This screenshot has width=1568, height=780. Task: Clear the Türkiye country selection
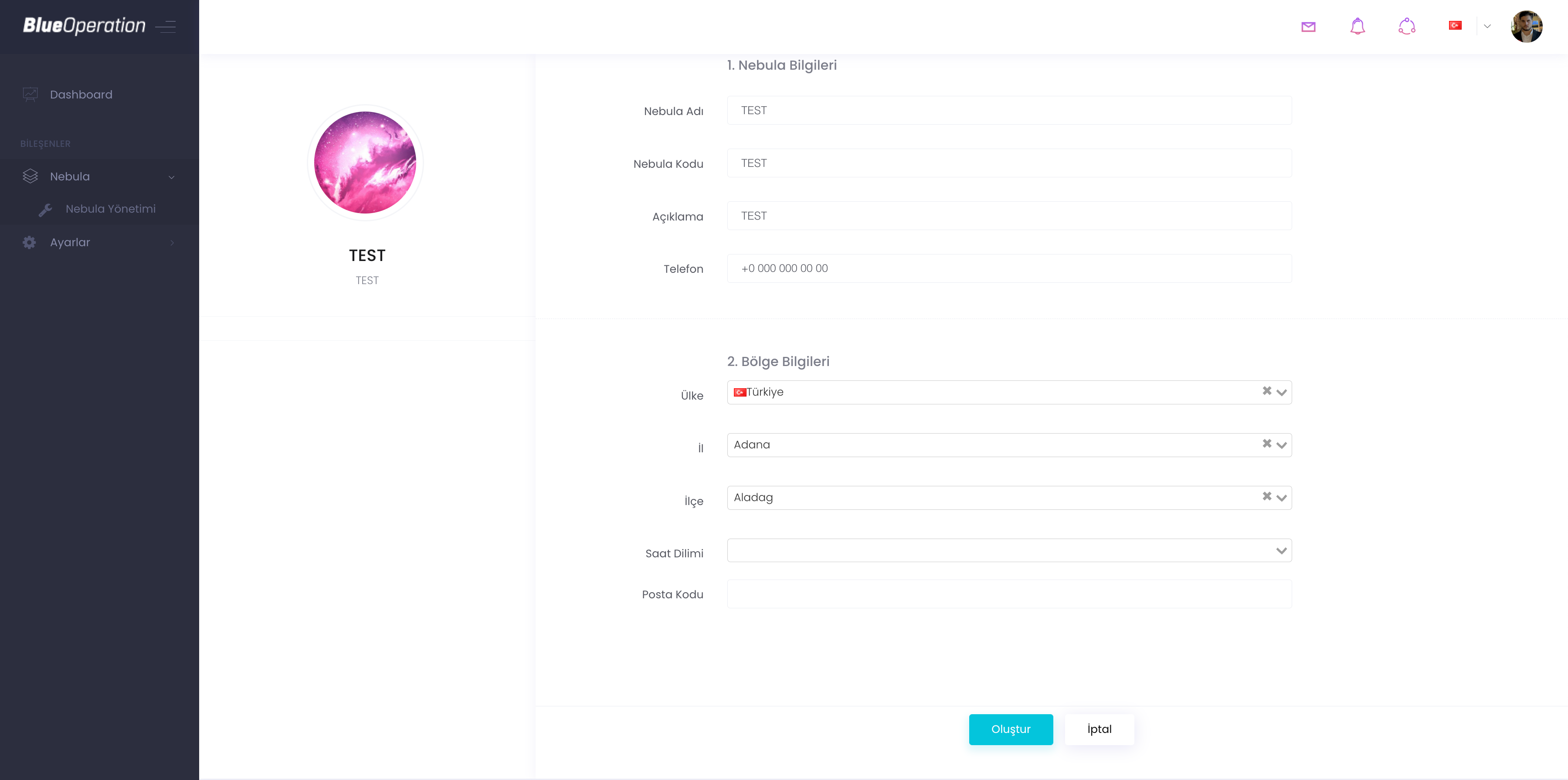[1267, 390]
